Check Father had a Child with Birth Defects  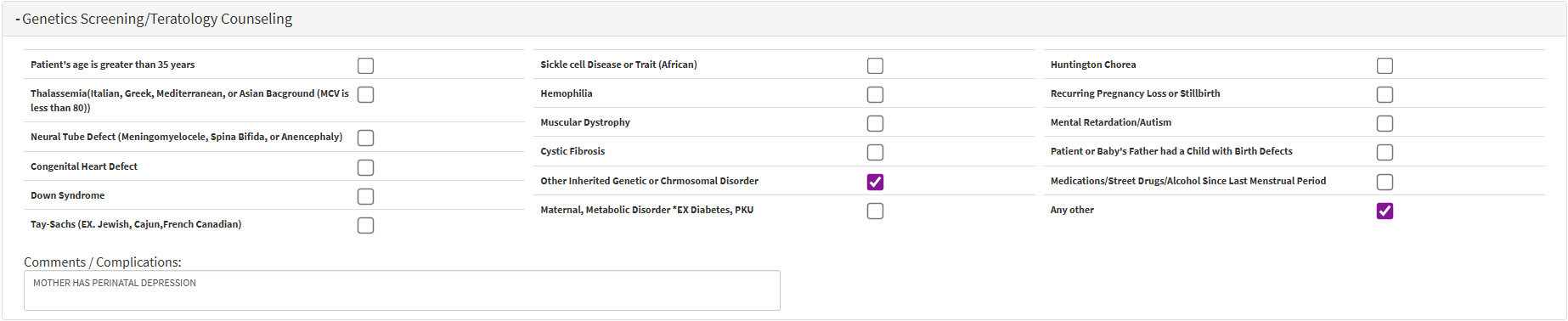point(1385,152)
